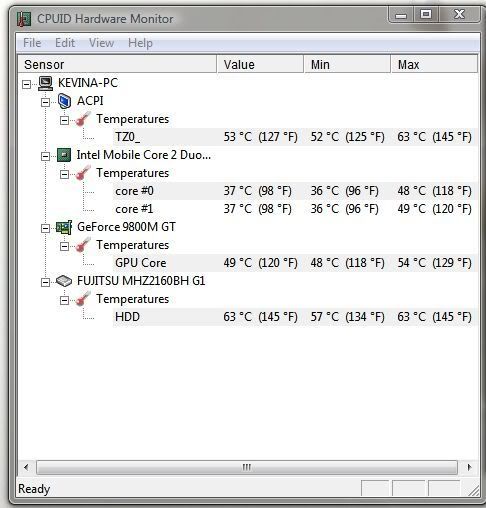Collapse the FUJITSU MHZ2160BH G1 node
Image resolution: width=486 pixels, height=508 pixels.
click(45, 282)
